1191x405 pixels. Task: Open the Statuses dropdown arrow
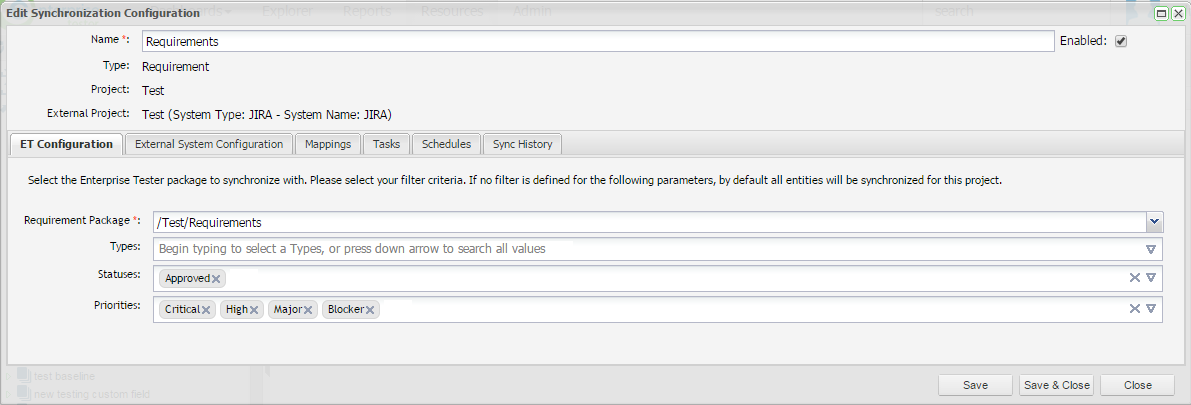pyautogui.click(x=1151, y=278)
